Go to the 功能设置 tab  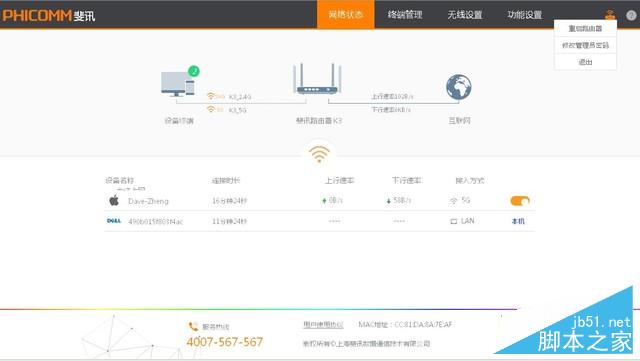525,15
